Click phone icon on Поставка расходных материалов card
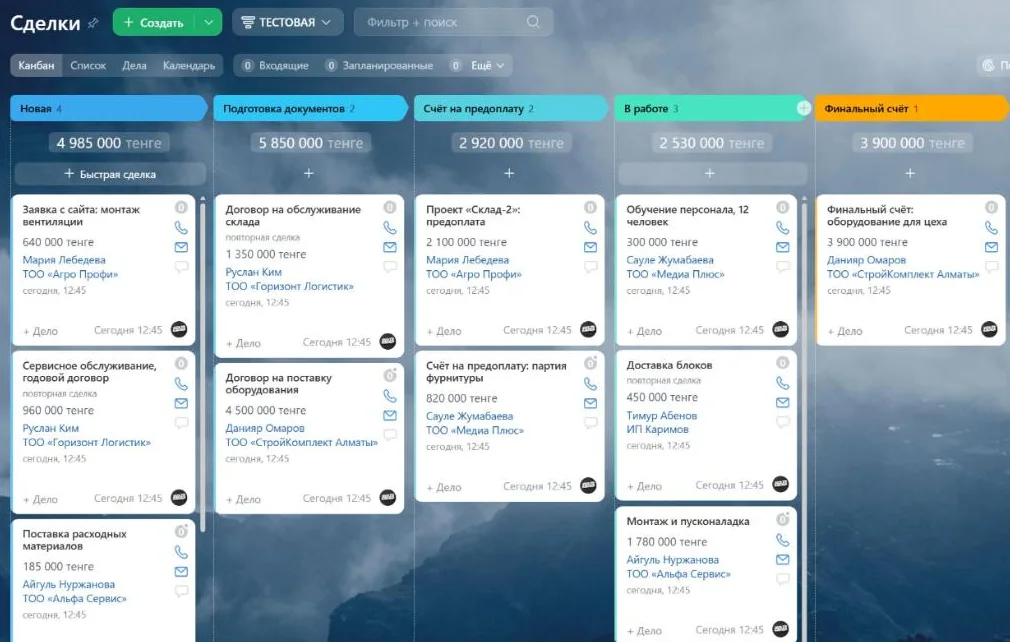1010x642 pixels. [x=182, y=552]
